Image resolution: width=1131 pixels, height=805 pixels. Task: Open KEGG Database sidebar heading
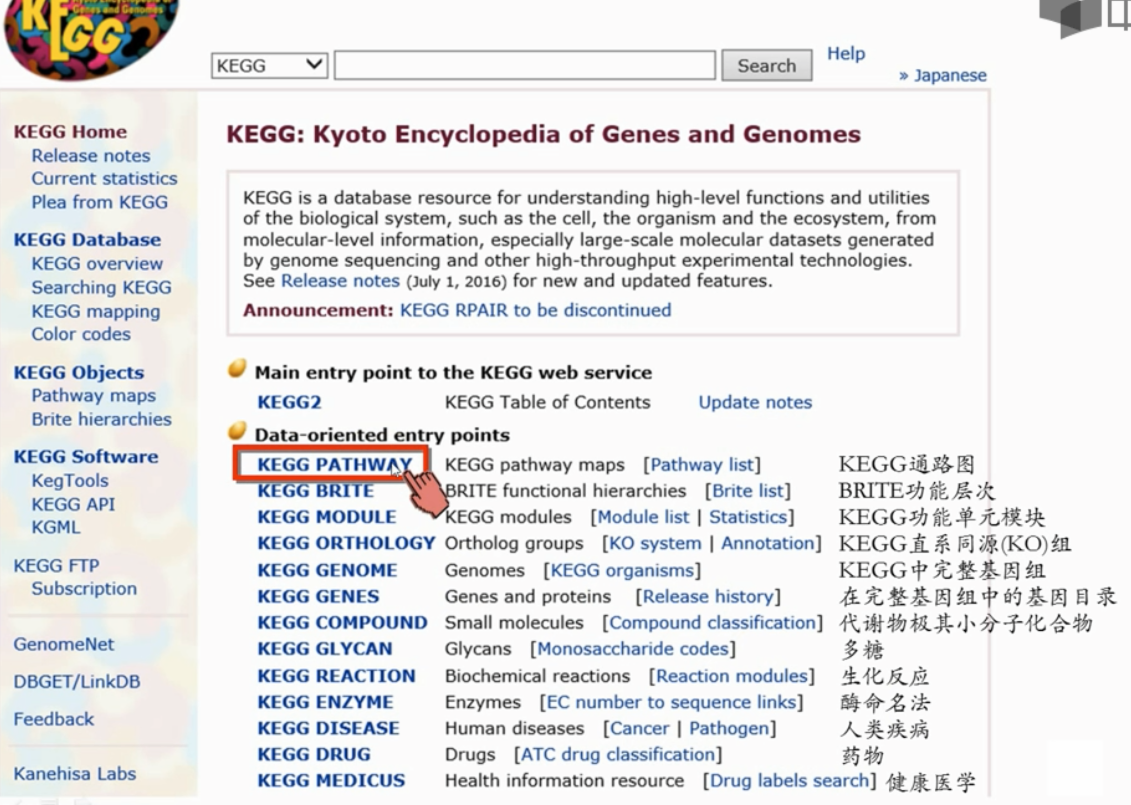87,239
